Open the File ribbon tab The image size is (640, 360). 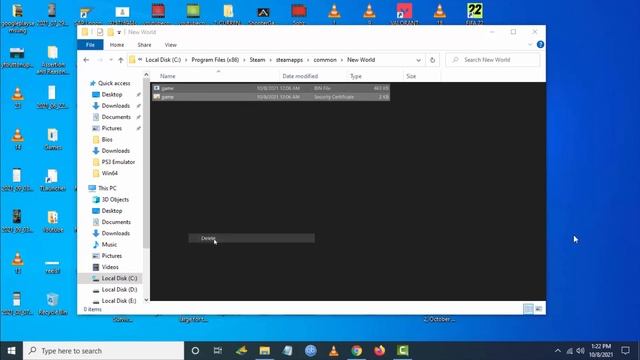tap(90, 45)
